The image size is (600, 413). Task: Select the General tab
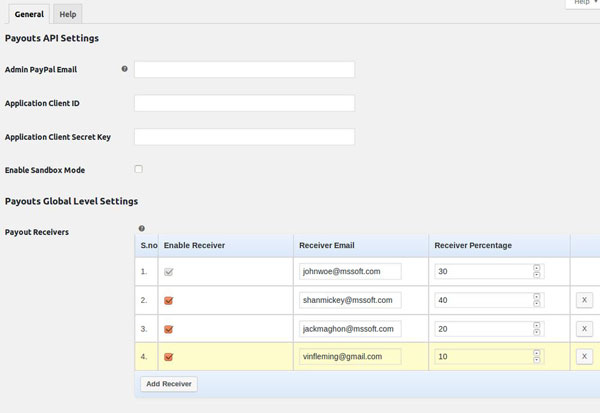(x=29, y=14)
